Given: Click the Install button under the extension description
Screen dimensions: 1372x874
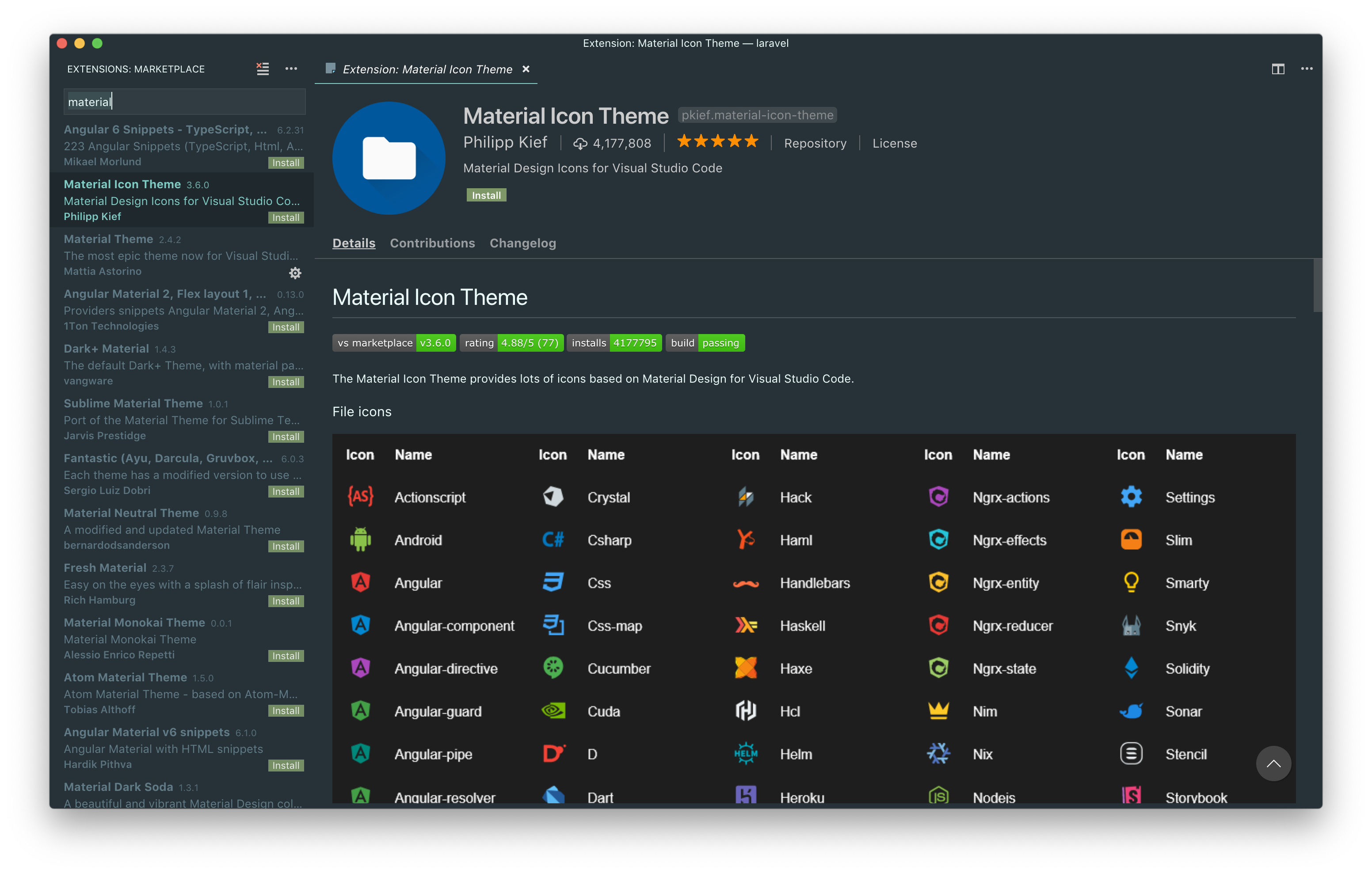Looking at the screenshot, I should (486, 195).
